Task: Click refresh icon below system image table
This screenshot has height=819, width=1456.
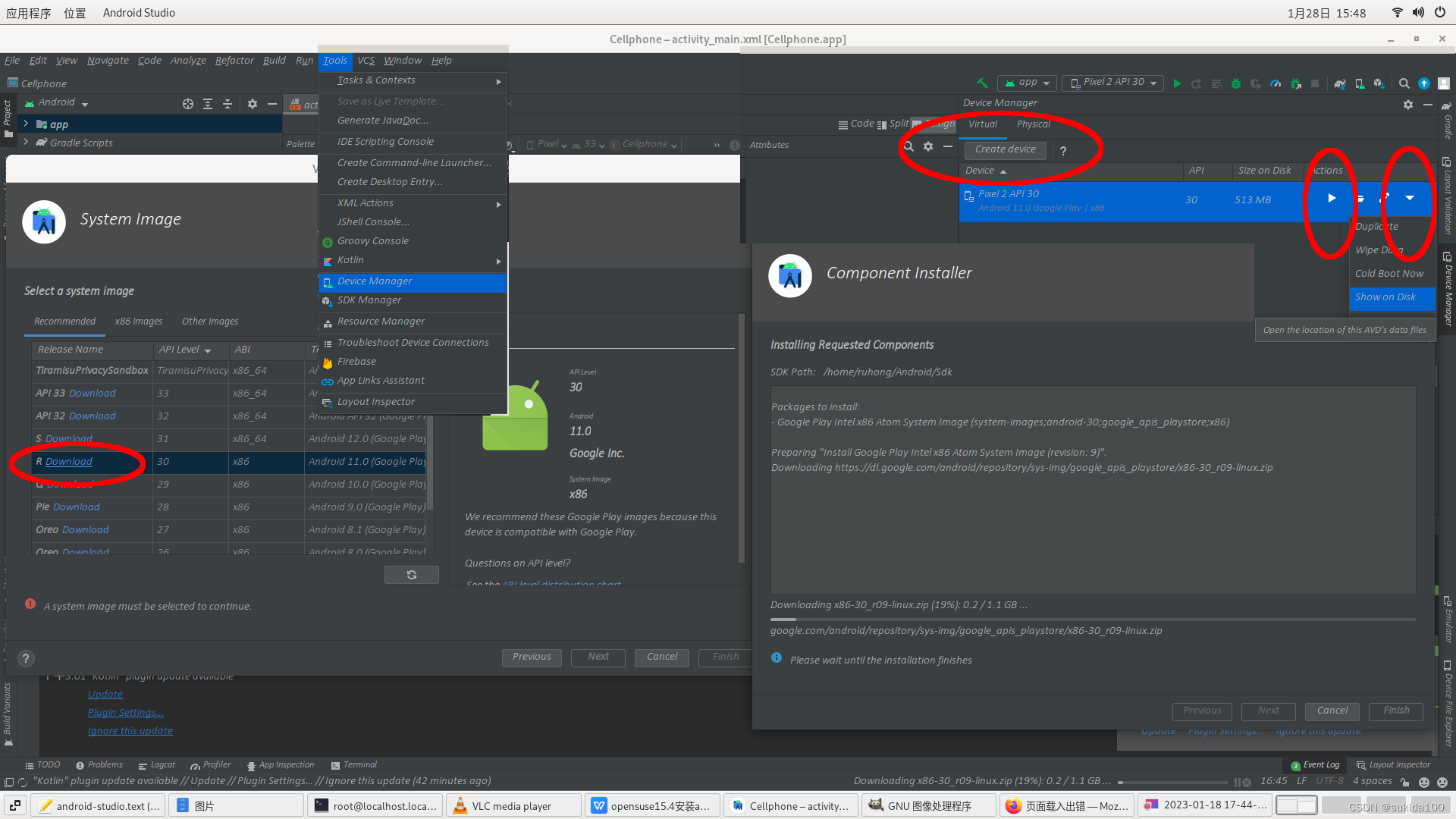Action: [412, 575]
